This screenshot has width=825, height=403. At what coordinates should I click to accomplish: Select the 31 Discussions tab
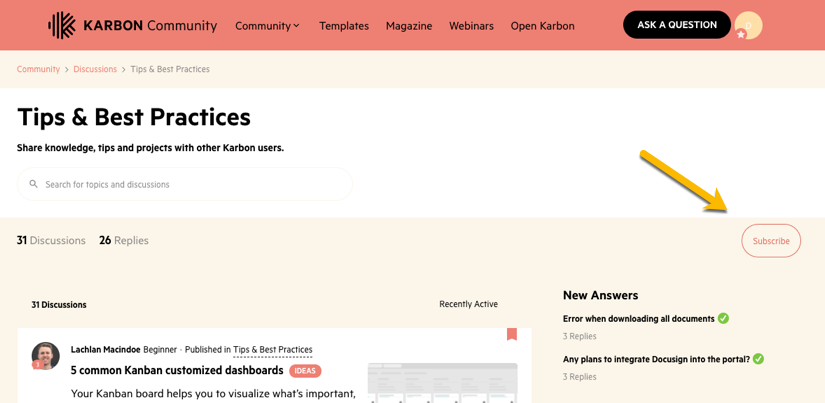[x=51, y=240]
